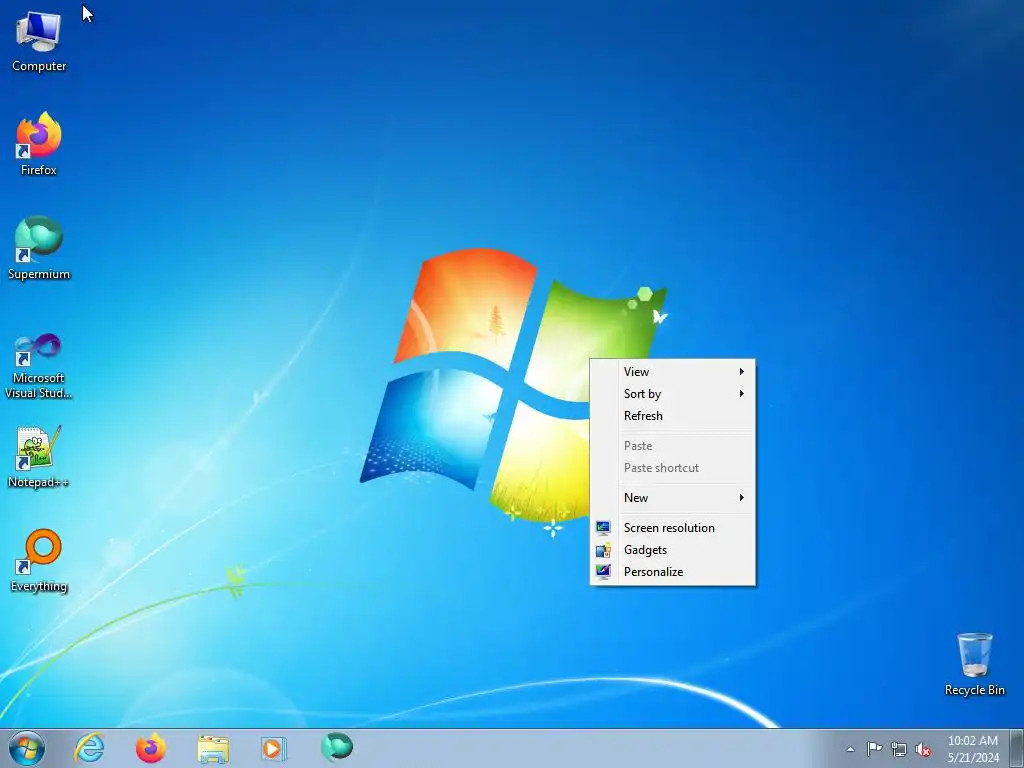
Task: Expand the View submenu
Action: tap(673, 372)
